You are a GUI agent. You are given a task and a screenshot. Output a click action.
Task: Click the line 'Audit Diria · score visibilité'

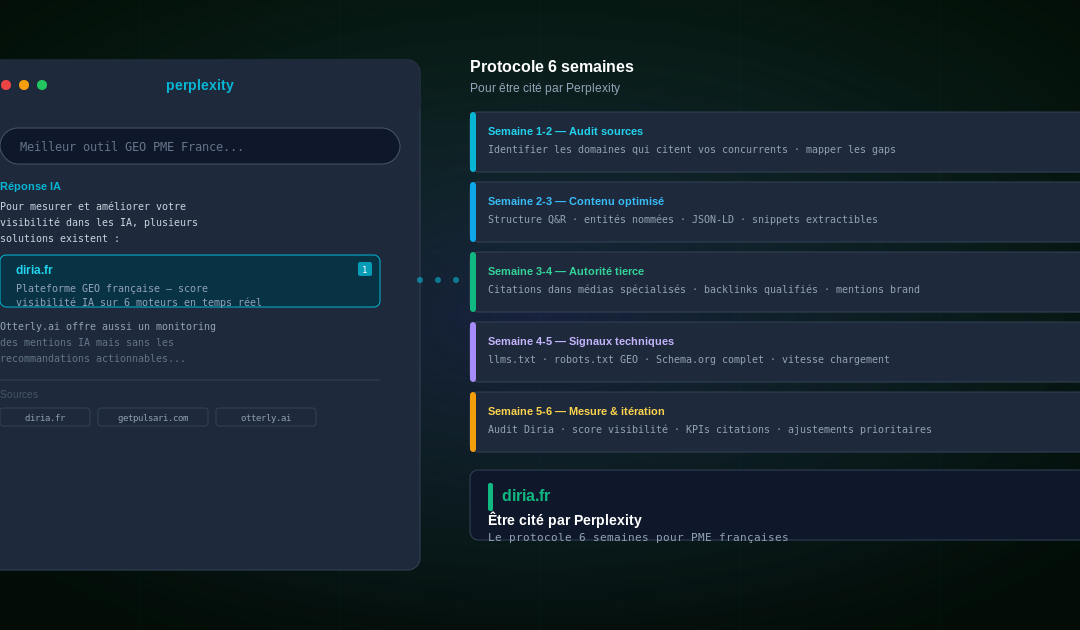point(578,430)
